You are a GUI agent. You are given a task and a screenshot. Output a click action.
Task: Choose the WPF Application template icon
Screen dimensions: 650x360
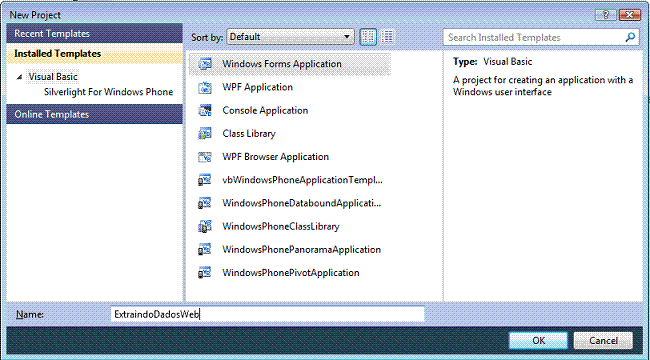[x=205, y=87]
